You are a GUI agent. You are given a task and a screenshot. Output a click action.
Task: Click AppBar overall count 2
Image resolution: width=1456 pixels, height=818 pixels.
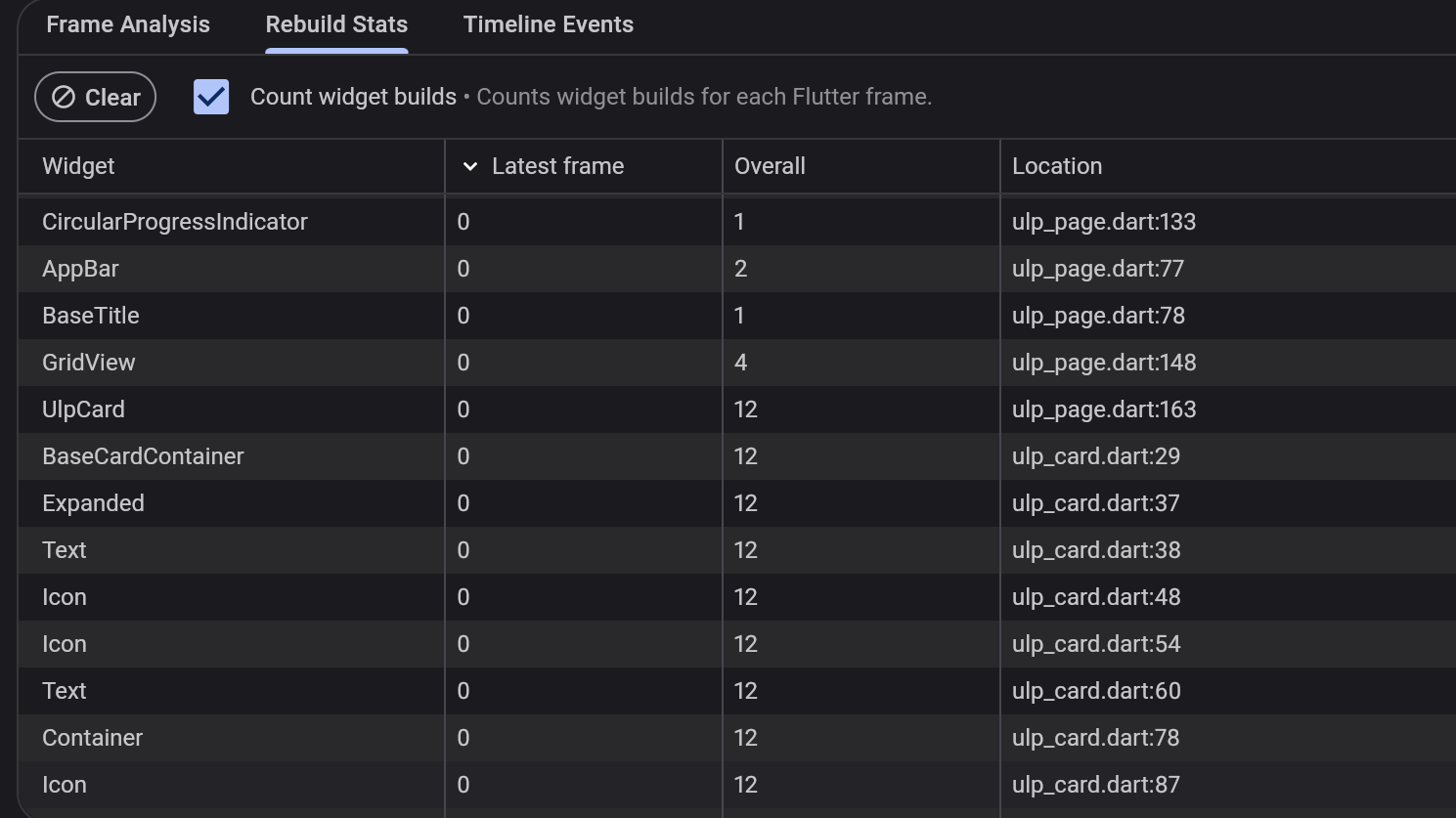[741, 269]
